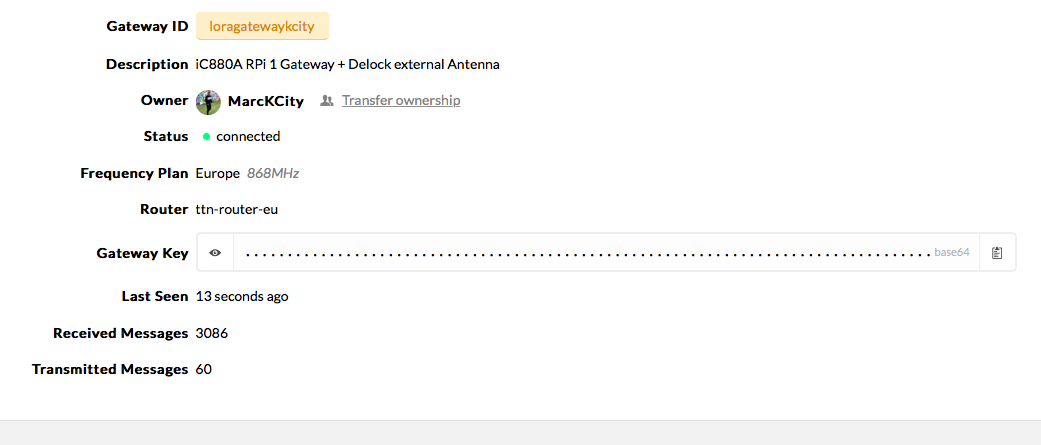The width and height of the screenshot is (1041, 445).
Task: Select the loragatewaykcity Gateway ID badge
Action: [x=262, y=27]
